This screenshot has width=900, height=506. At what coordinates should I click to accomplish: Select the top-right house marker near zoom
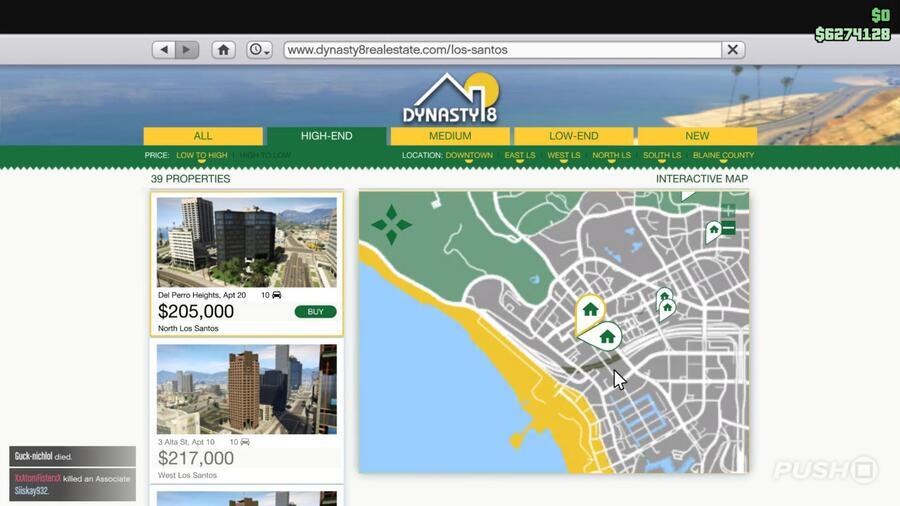pyautogui.click(x=713, y=232)
